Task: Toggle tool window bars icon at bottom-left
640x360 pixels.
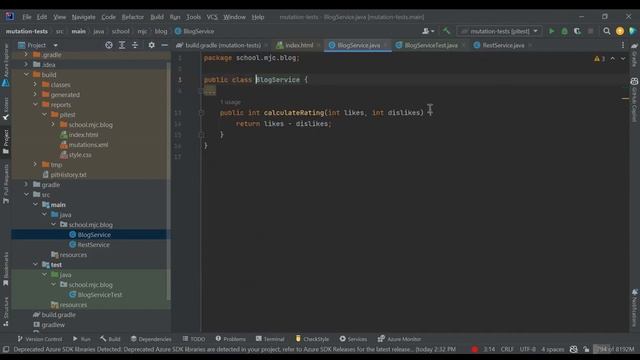Action: click(6, 349)
